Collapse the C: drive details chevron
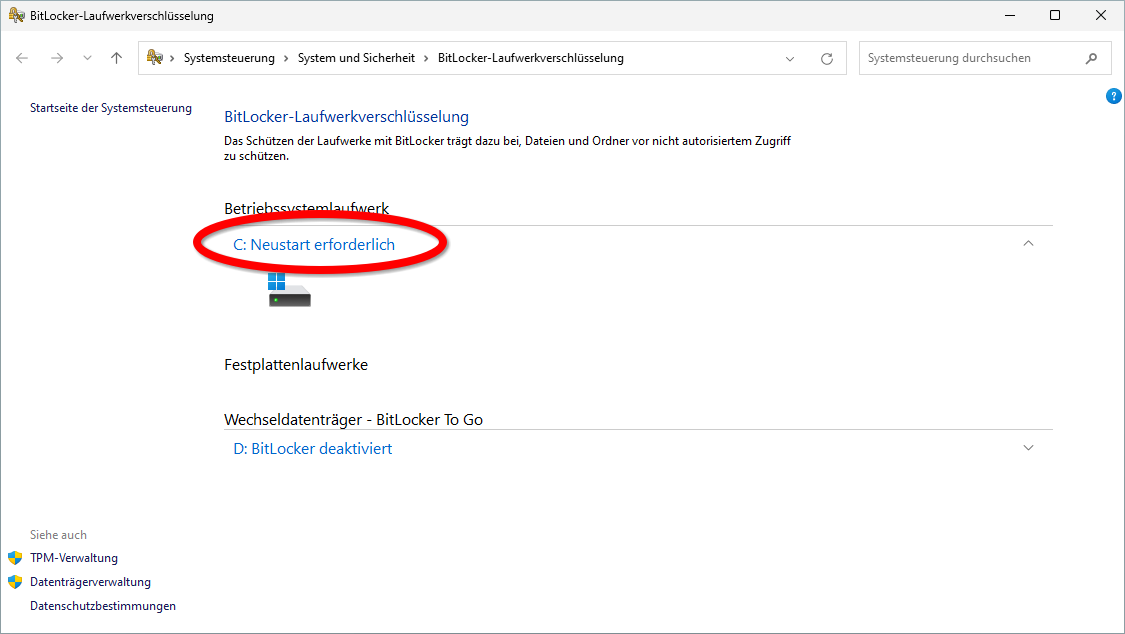 click(x=1028, y=242)
